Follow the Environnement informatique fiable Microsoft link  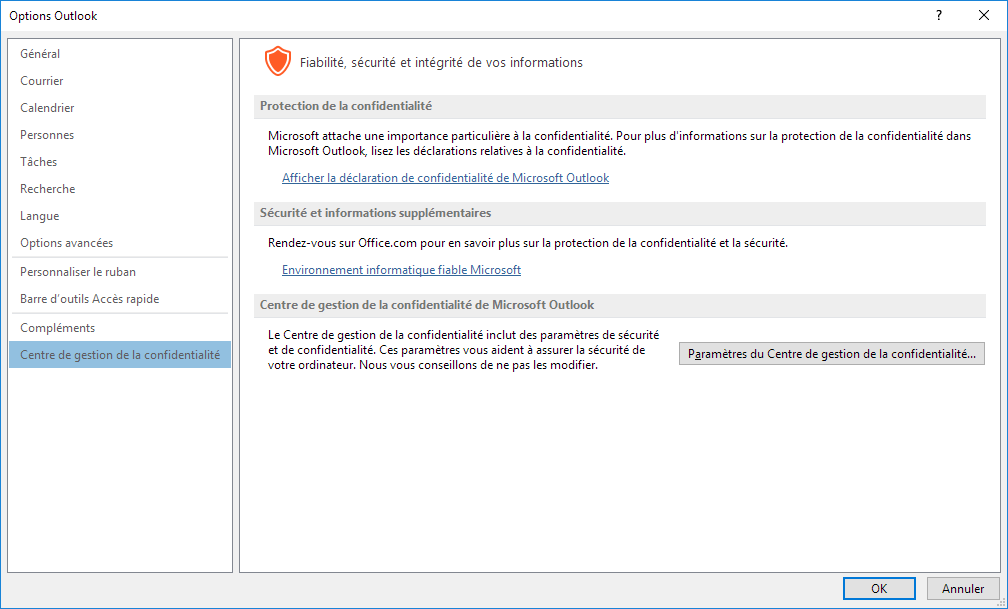coord(401,270)
